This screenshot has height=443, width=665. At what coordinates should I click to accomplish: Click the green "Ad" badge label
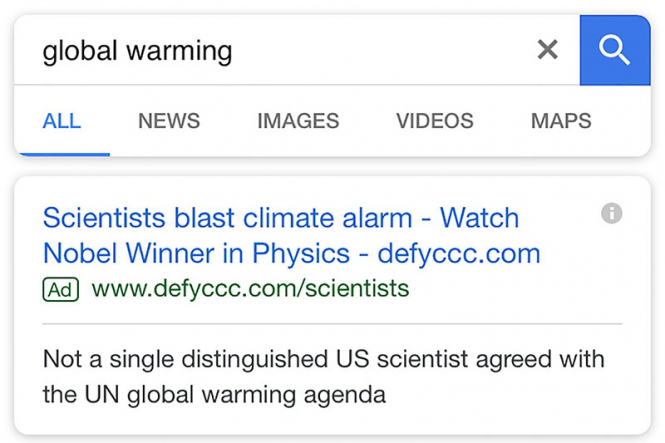pos(60,290)
